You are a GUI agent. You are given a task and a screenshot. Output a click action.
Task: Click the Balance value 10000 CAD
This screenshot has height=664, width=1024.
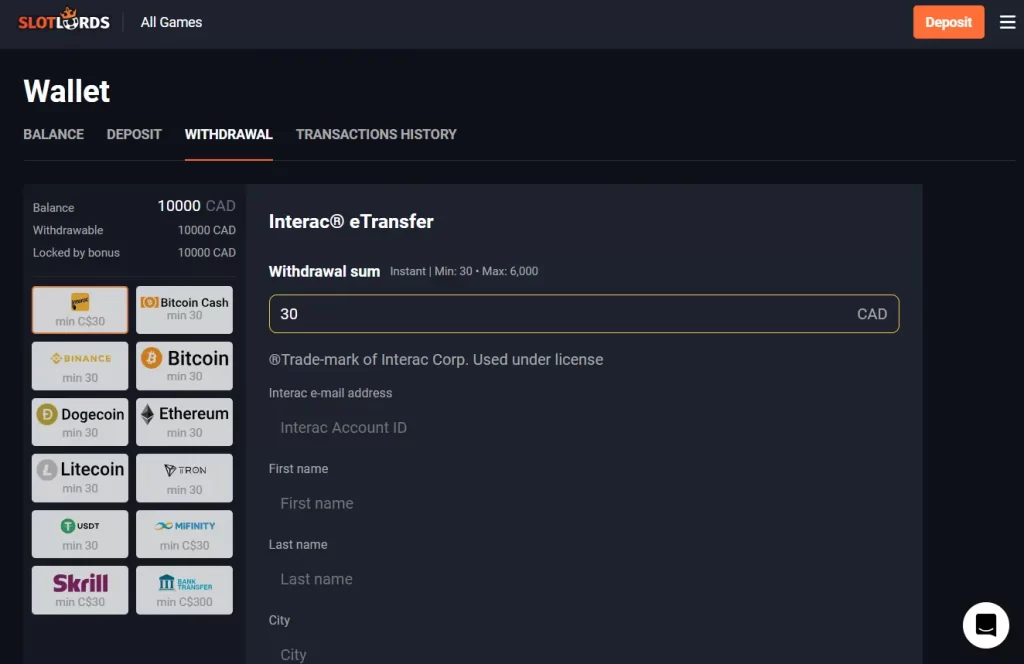[196, 206]
